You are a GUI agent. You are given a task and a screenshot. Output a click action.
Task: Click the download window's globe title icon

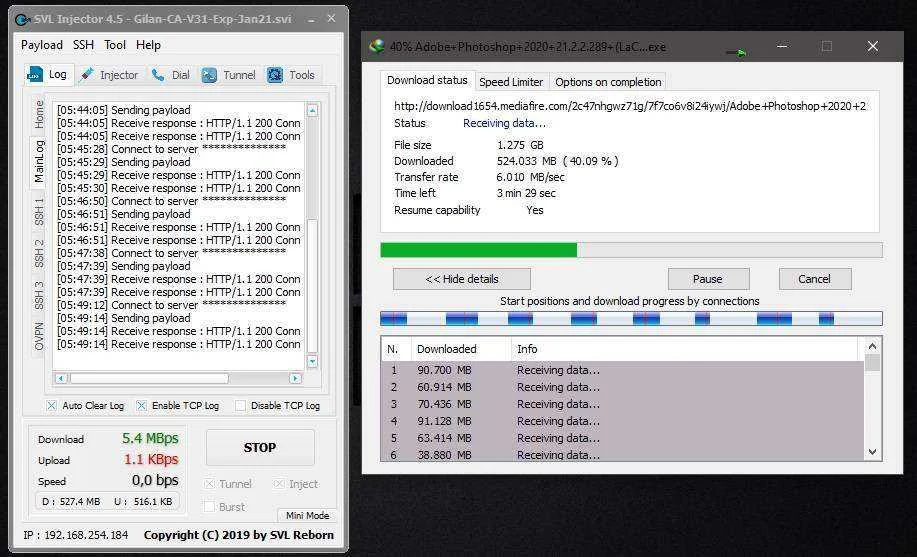pos(377,46)
